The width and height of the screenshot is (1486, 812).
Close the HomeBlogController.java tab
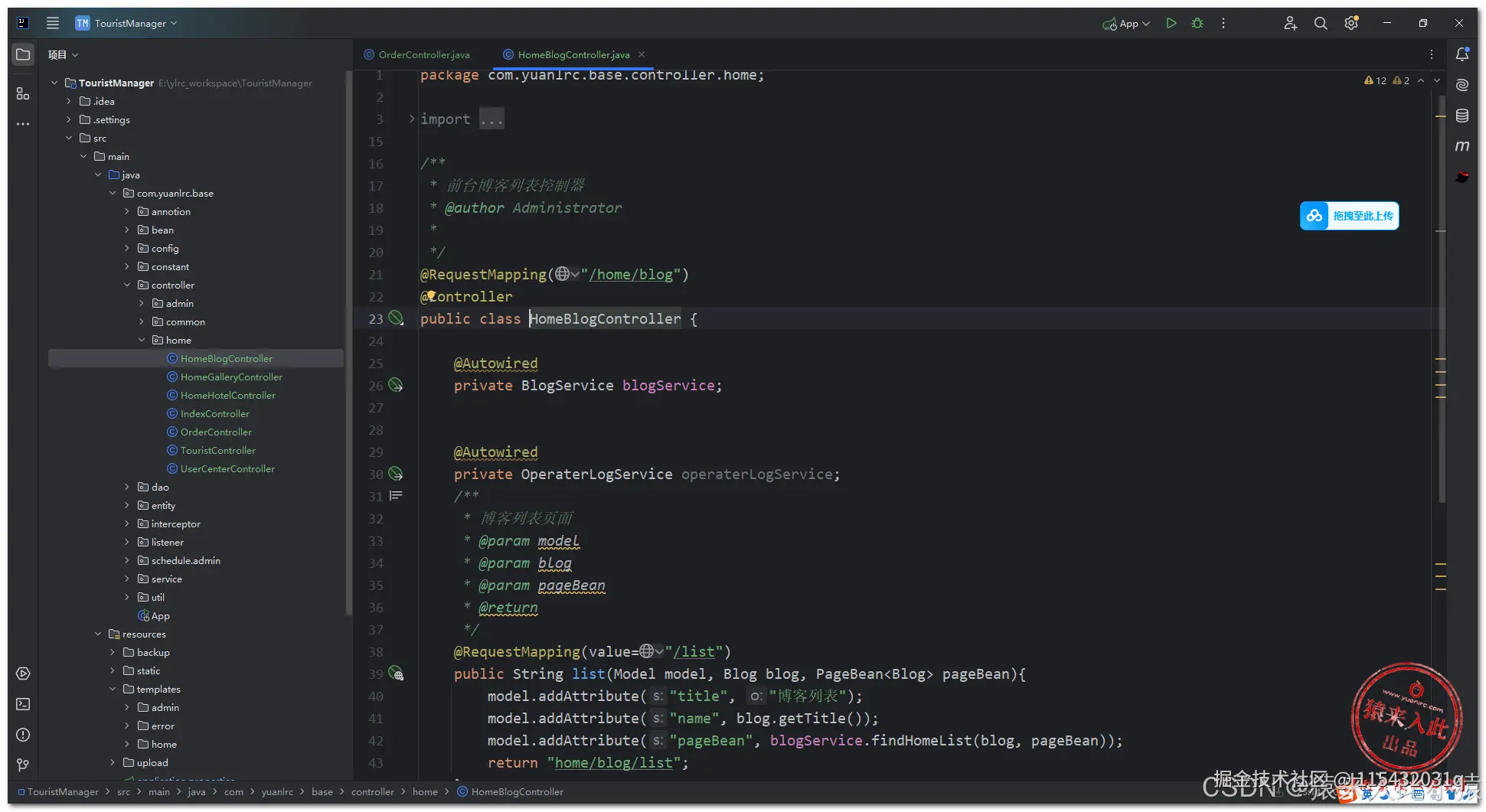point(642,54)
